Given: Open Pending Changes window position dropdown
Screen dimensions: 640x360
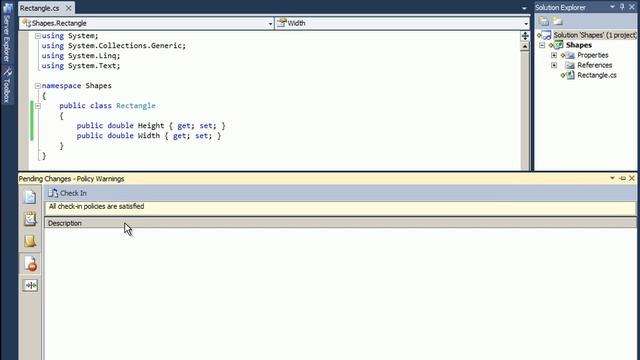Looking at the screenshot, I should point(613,178).
